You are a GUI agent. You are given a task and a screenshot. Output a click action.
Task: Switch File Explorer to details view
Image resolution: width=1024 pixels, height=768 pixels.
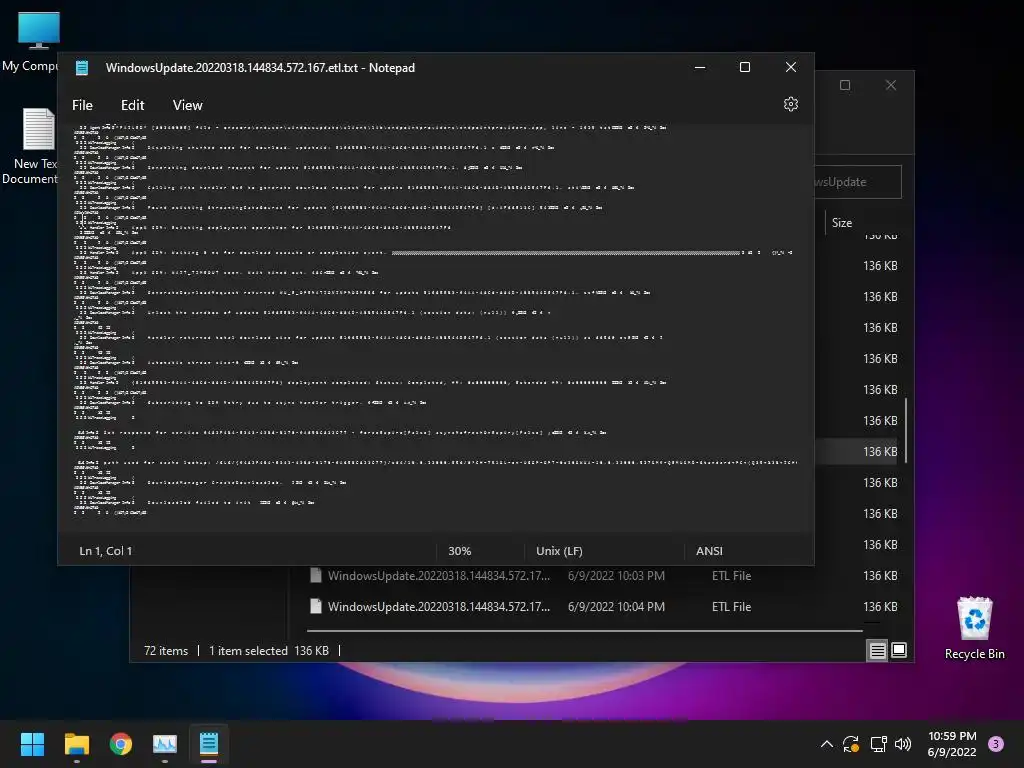[x=877, y=650]
